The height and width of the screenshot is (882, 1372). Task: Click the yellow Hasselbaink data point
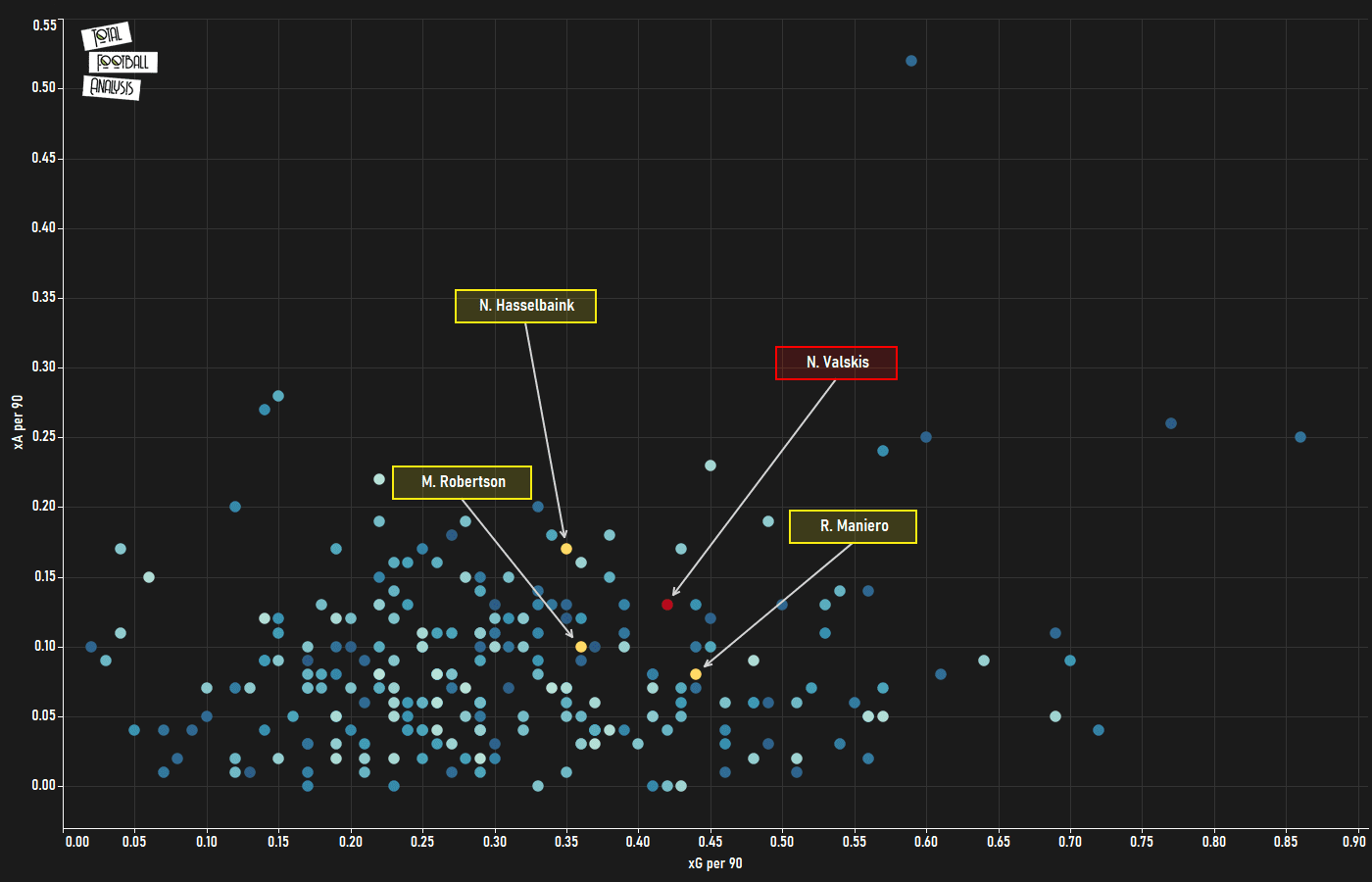pos(566,549)
